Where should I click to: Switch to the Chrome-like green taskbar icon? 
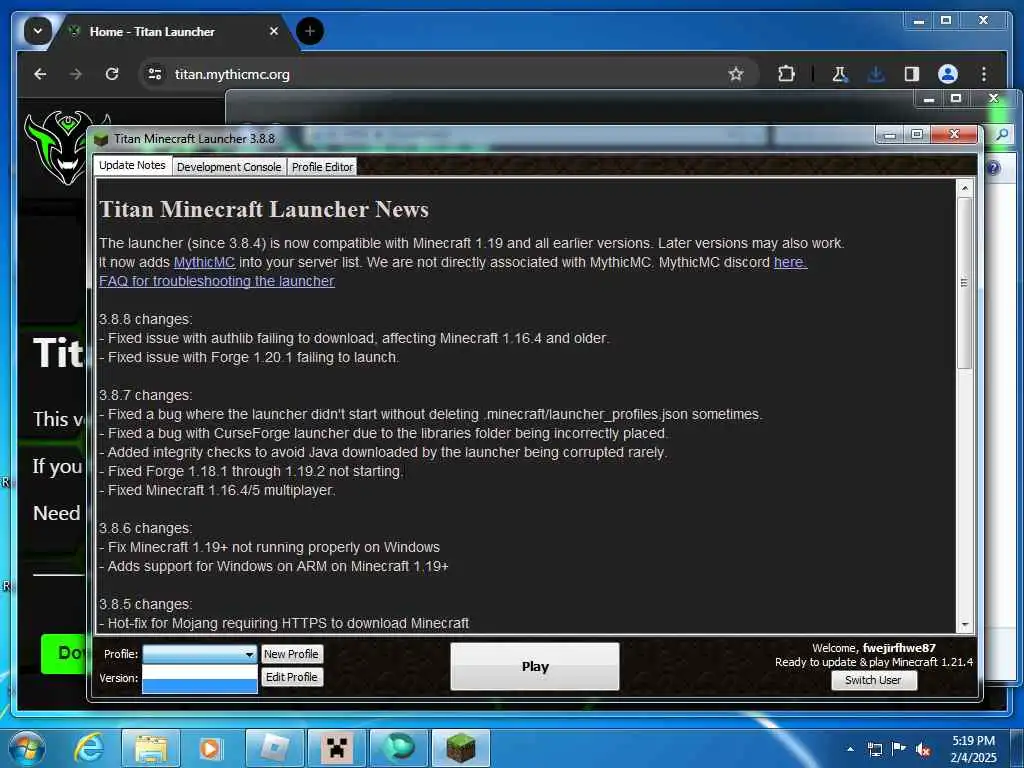pos(398,748)
